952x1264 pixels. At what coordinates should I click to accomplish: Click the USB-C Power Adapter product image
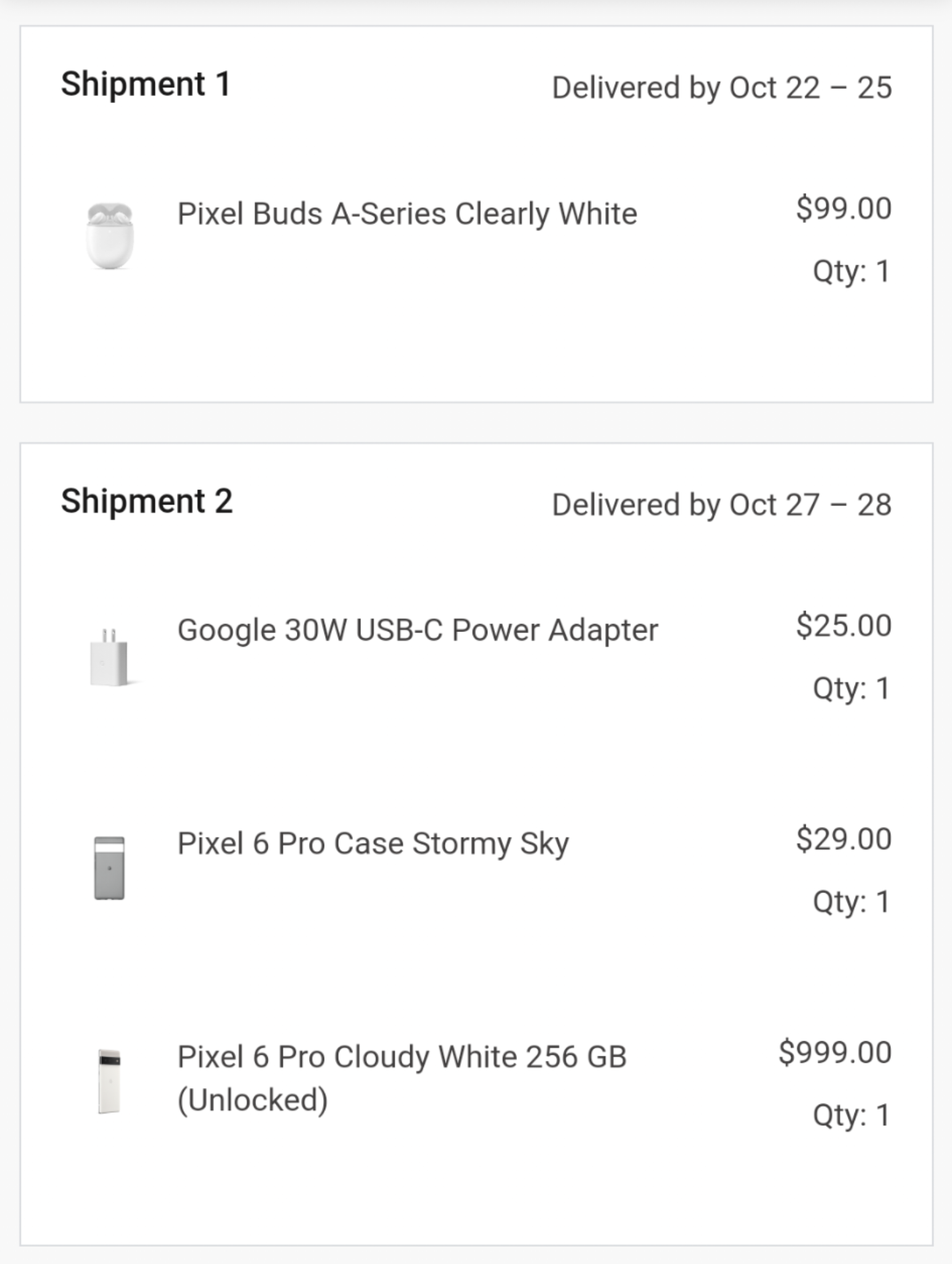111,657
